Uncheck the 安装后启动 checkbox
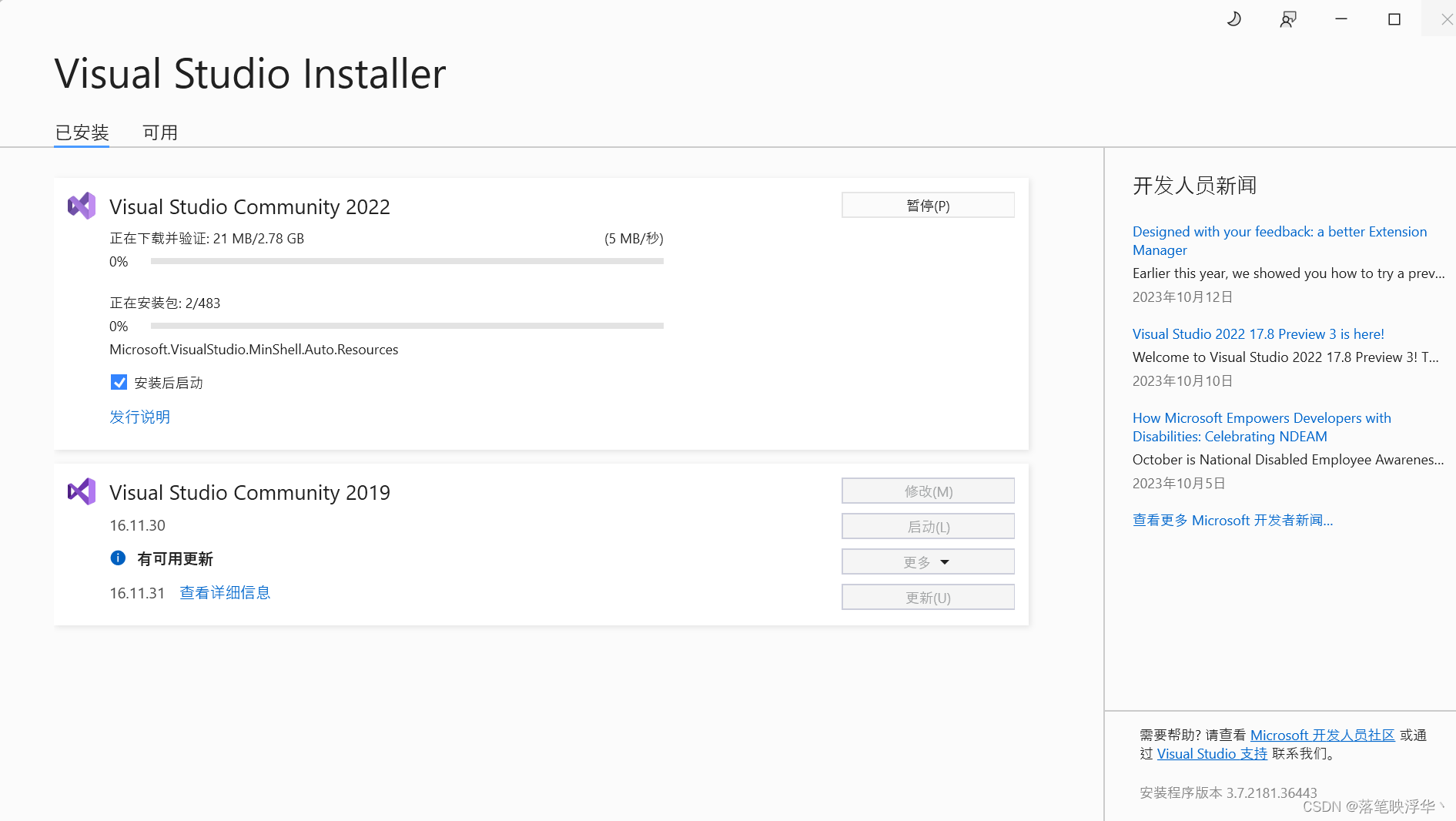This screenshot has width=1456, height=821. point(119,382)
